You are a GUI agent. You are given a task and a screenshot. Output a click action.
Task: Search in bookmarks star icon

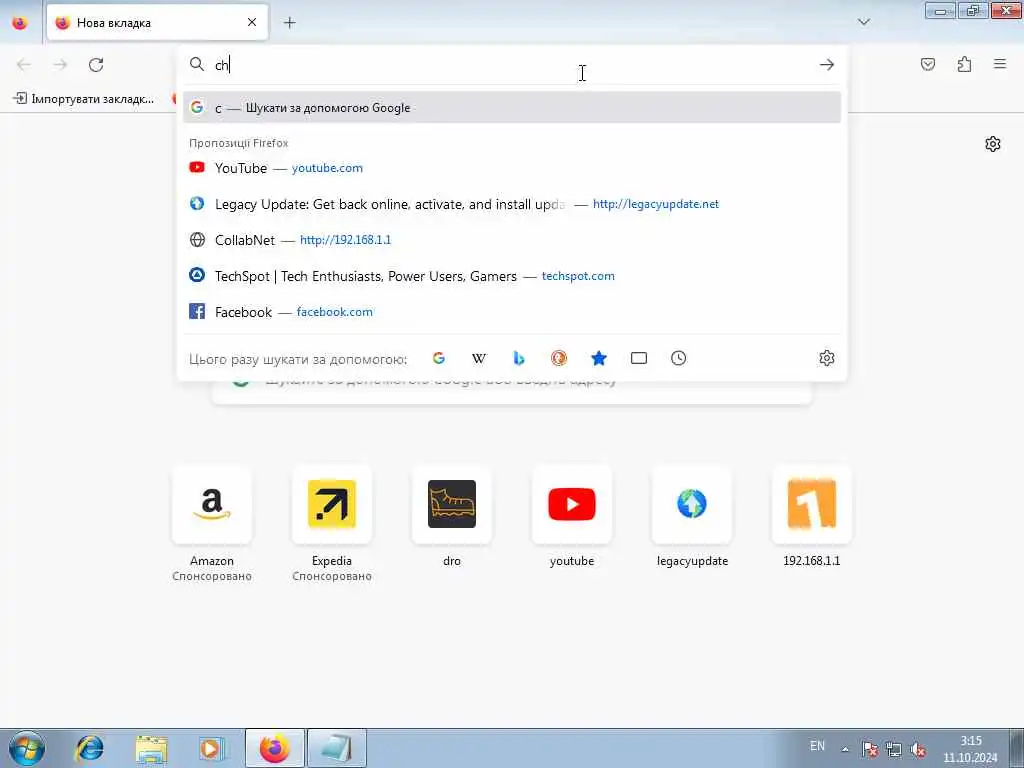(x=599, y=358)
